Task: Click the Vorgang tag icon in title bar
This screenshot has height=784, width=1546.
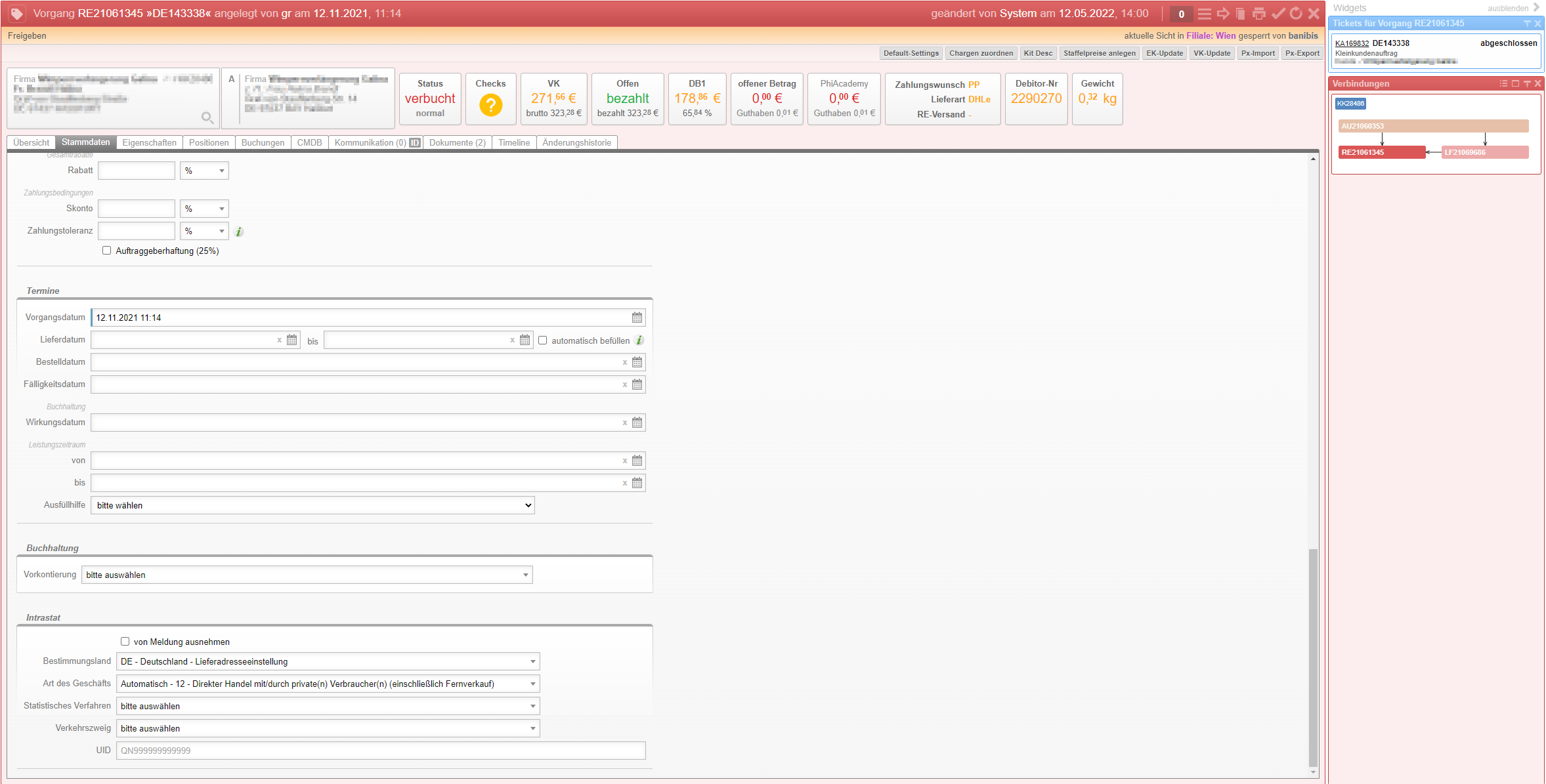Action: tap(16, 13)
